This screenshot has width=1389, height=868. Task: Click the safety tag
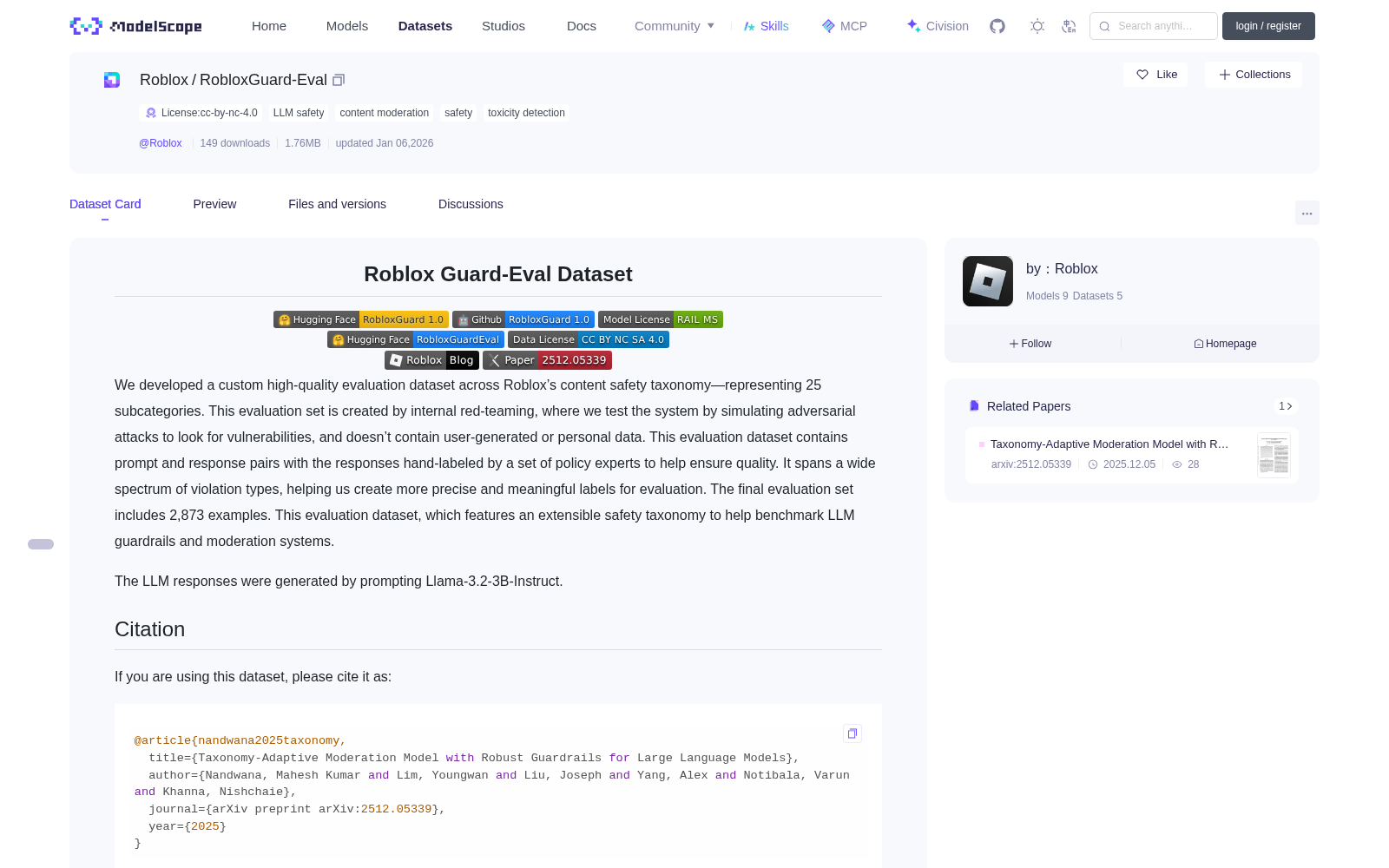click(x=458, y=113)
